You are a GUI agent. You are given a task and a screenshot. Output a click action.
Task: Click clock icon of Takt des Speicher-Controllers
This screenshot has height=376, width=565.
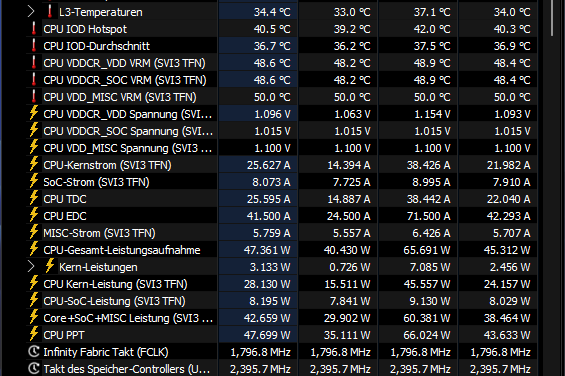[x=34, y=368]
